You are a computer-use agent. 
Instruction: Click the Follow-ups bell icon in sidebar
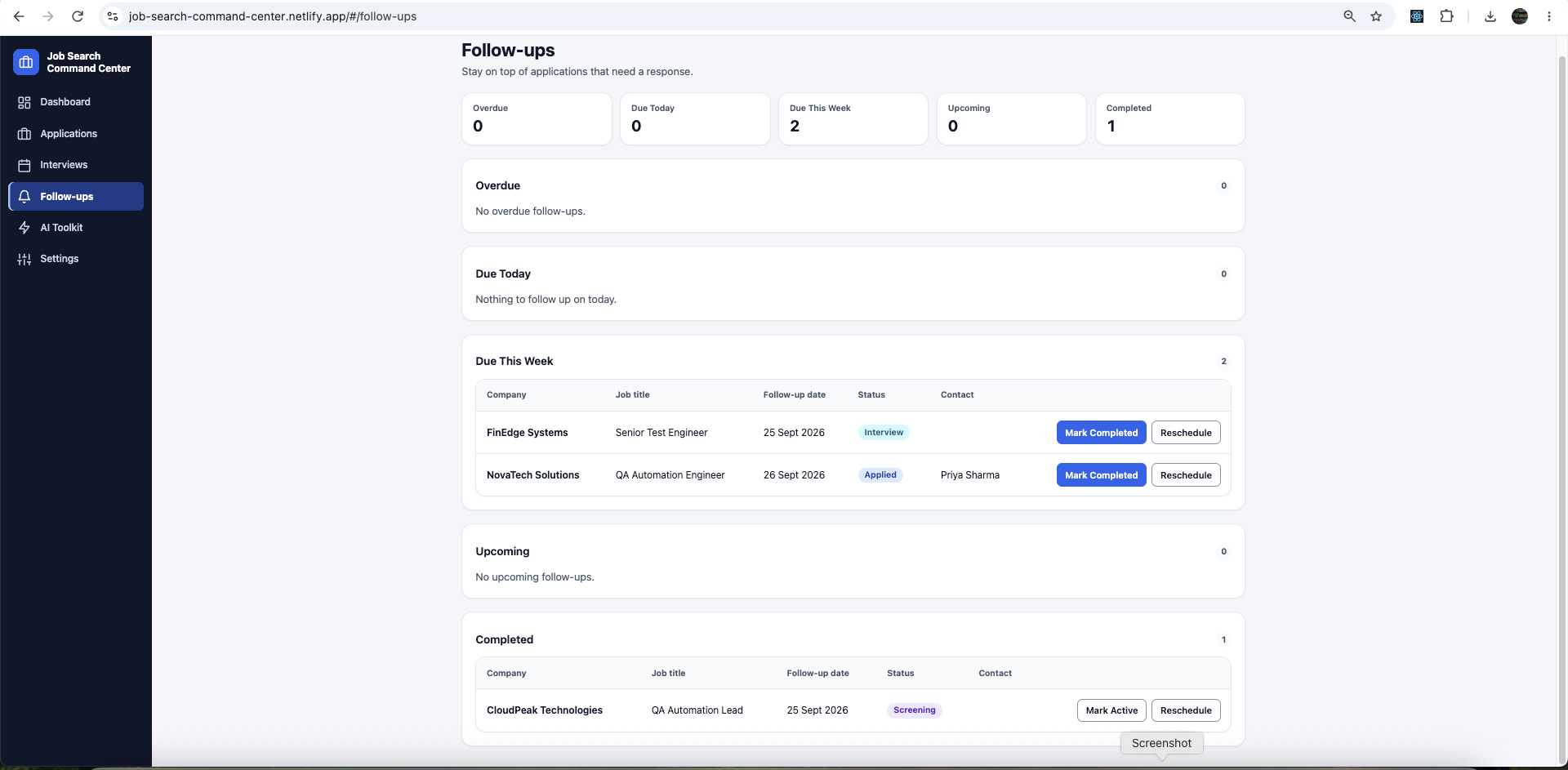[24, 197]
